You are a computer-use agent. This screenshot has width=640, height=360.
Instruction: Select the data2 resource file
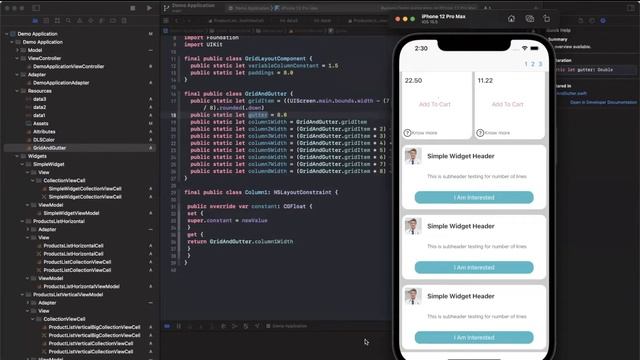click(39, 107)
